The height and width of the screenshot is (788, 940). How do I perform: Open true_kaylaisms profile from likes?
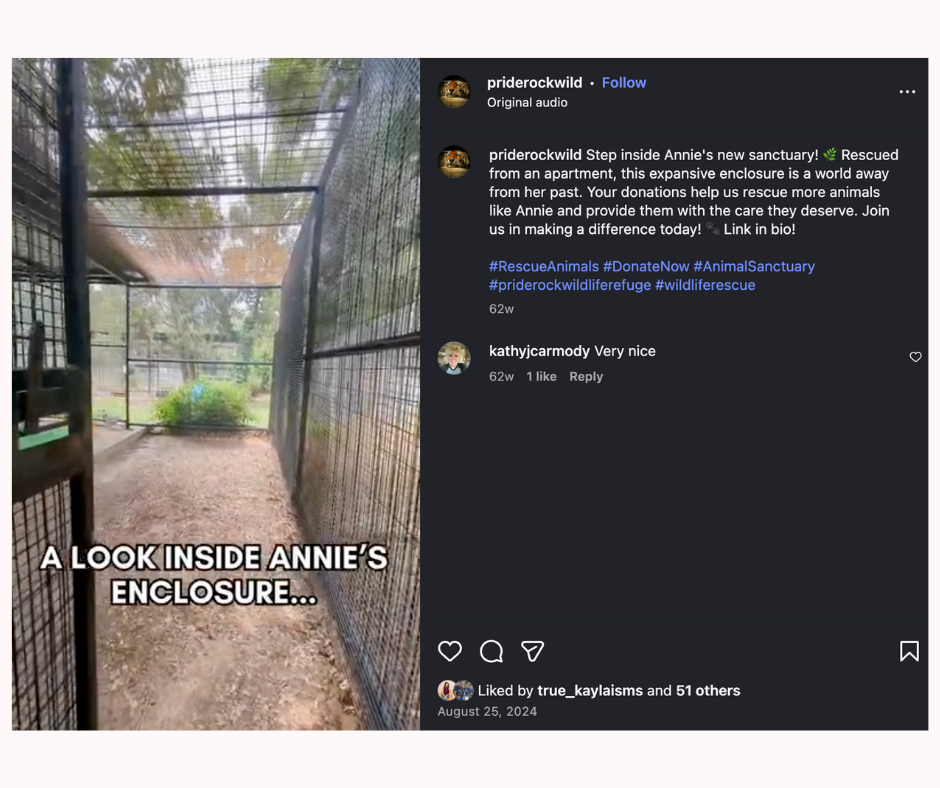[590, 691]
